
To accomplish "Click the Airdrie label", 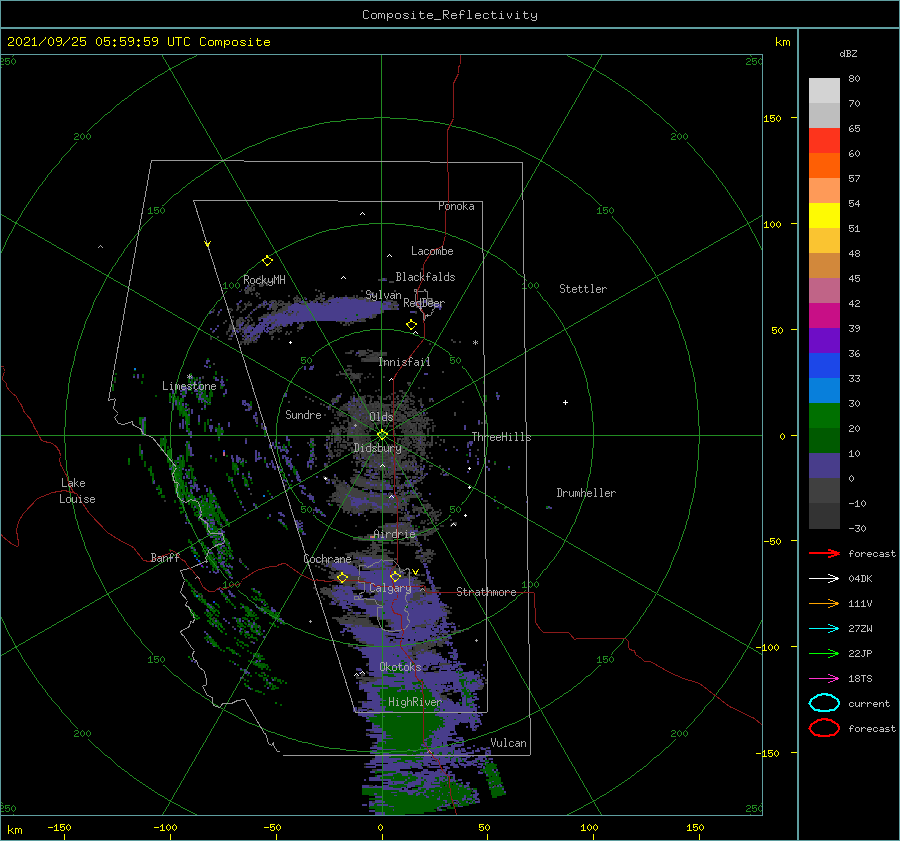I will (394, 534).
